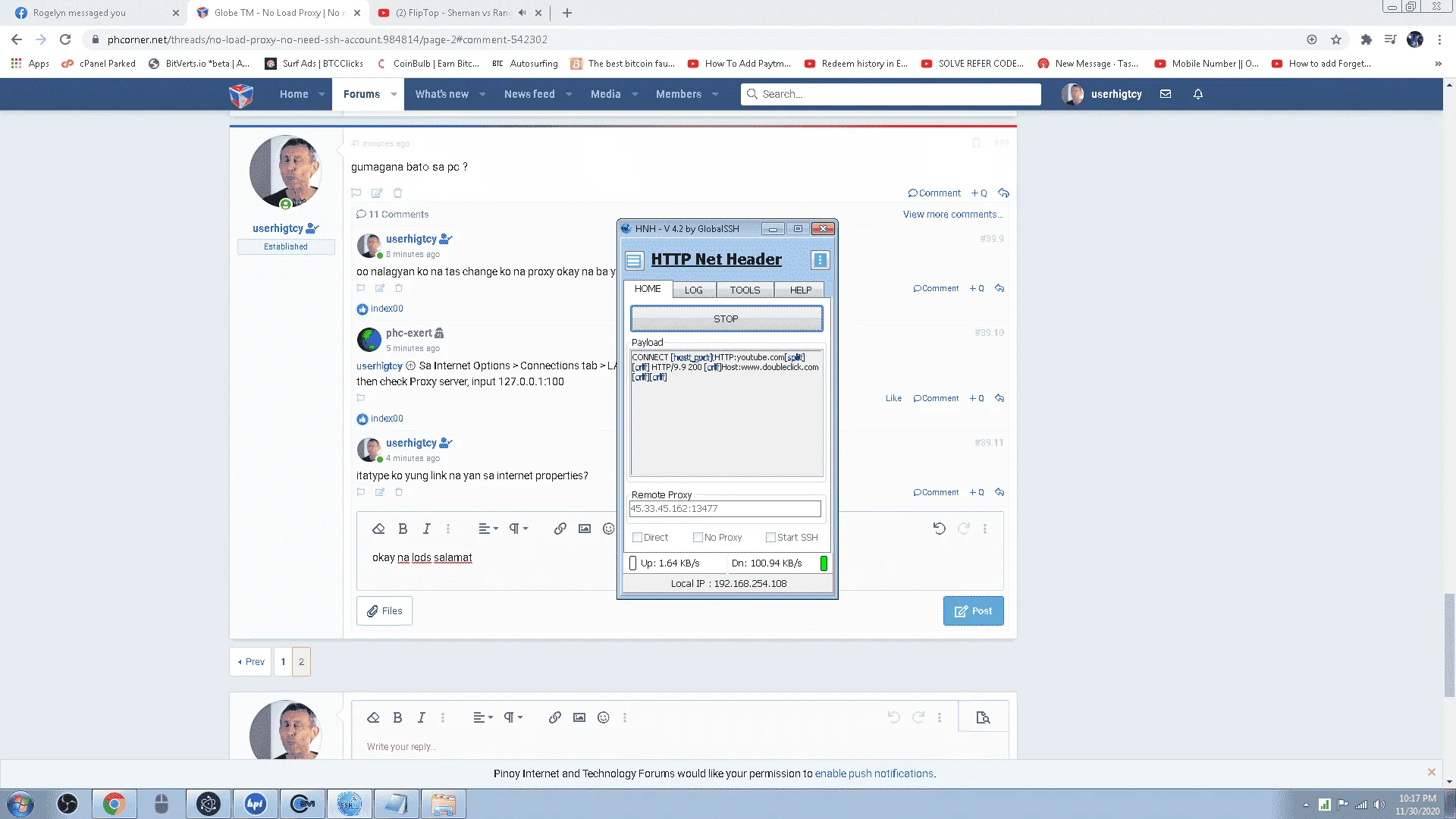1456x819 pixels.
Task: Enable the No Proxy checkbox
Action: [x=698, y=538]
